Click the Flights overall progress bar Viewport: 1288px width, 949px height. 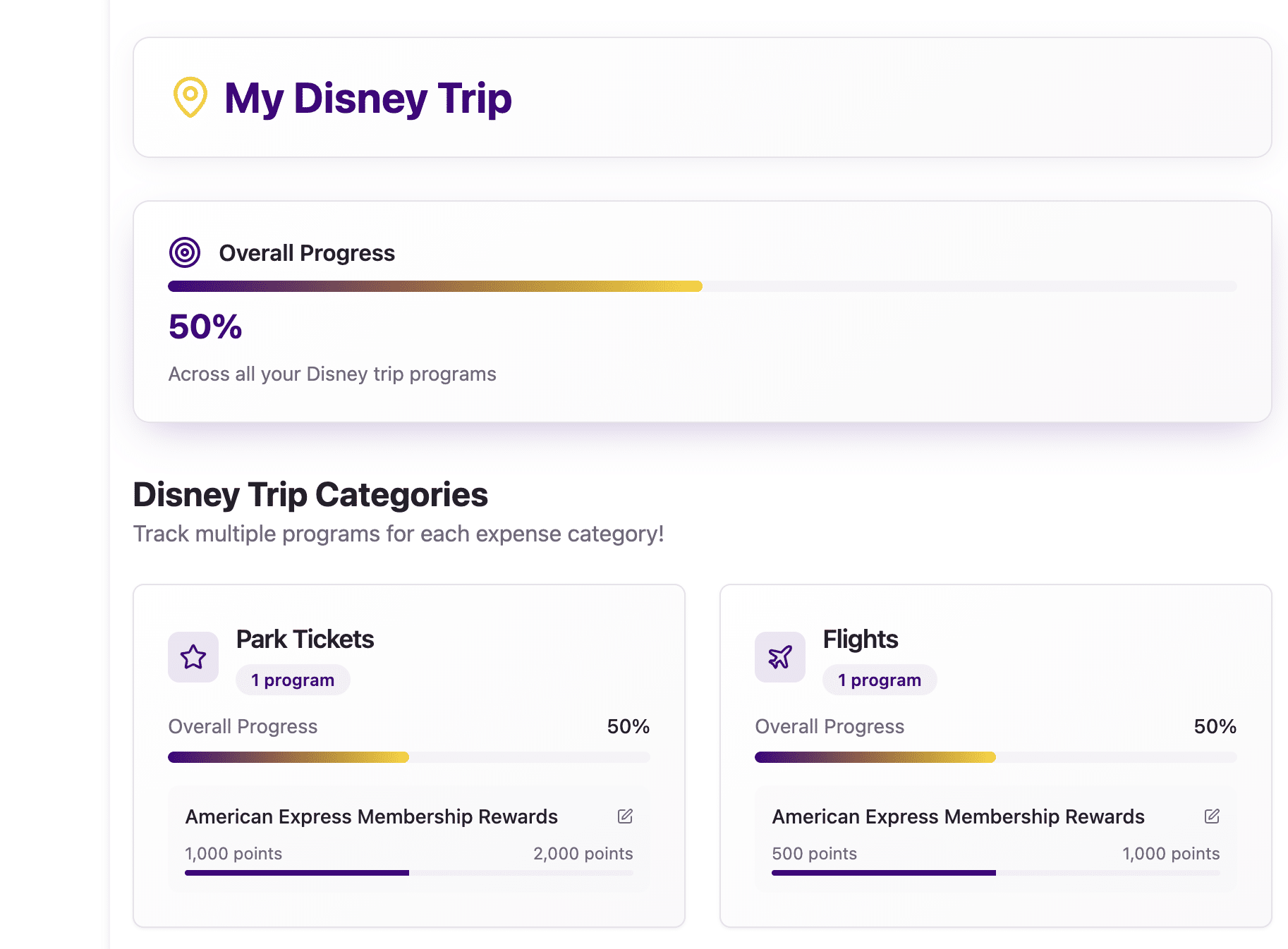point(996,757)
